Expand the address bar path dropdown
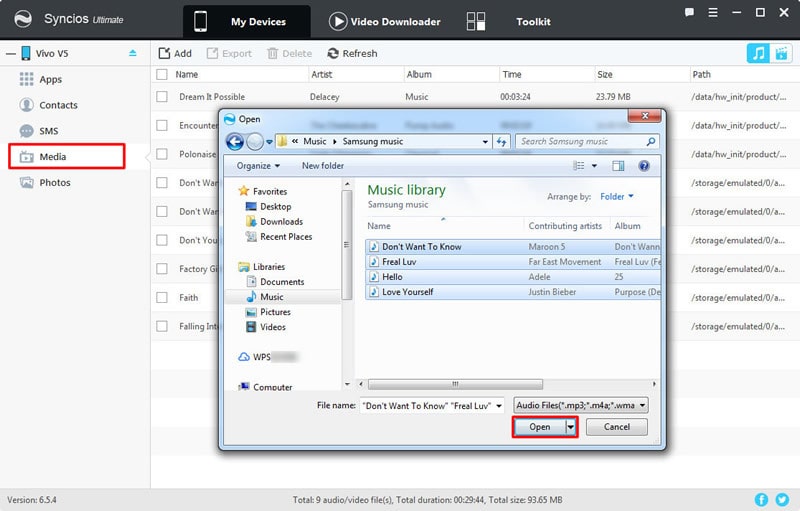 [485, 142]
